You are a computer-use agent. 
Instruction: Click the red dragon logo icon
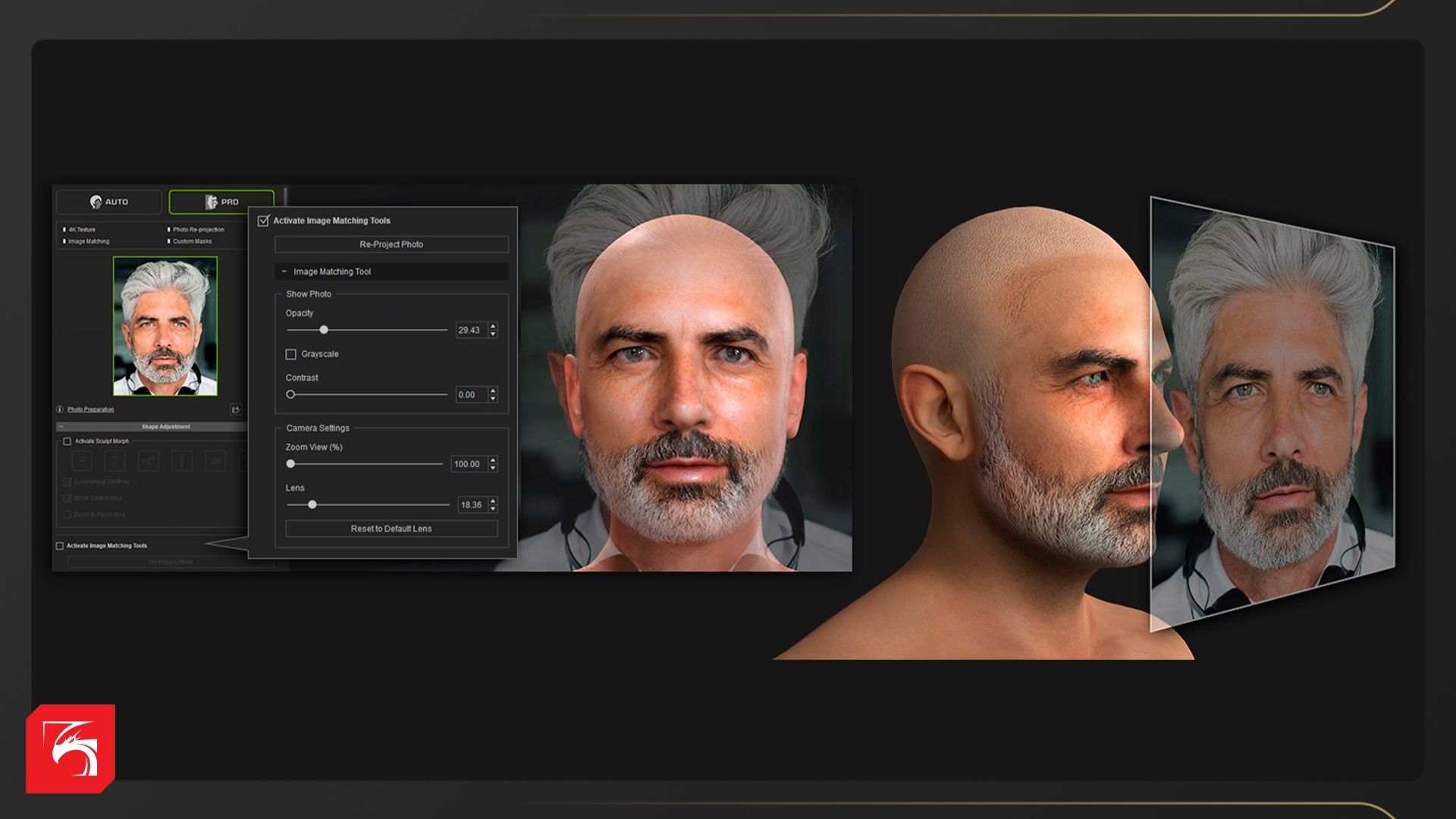click(x=71, y=748)
